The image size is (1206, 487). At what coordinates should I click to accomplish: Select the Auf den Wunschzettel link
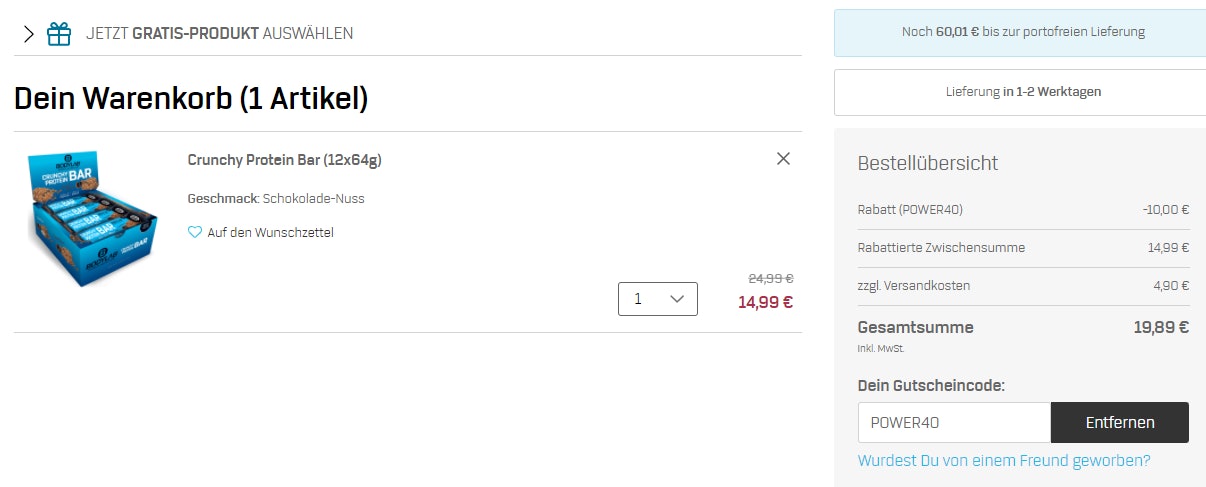[x=270, y=232]
